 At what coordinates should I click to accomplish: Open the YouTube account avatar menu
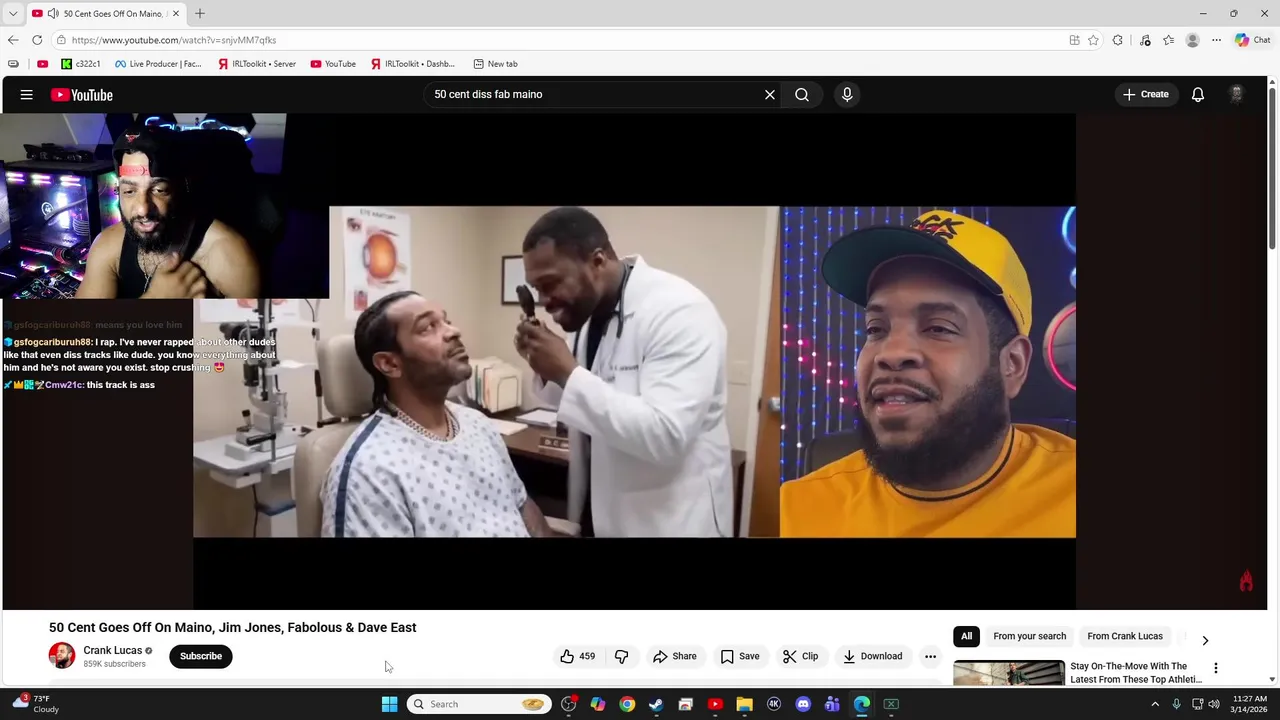pos(1237,95)
